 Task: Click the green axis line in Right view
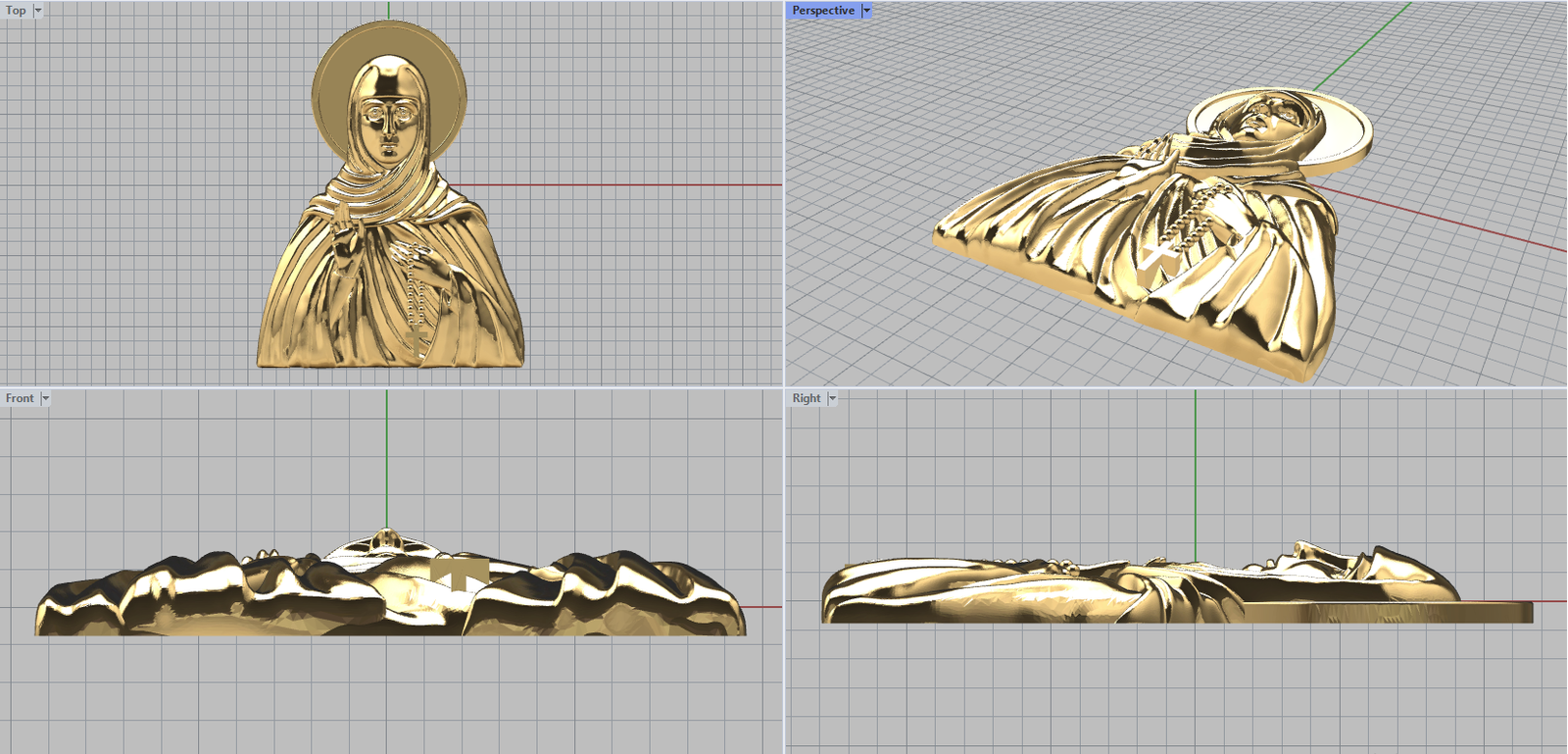pyautogui.click(x=1196, y=471)
